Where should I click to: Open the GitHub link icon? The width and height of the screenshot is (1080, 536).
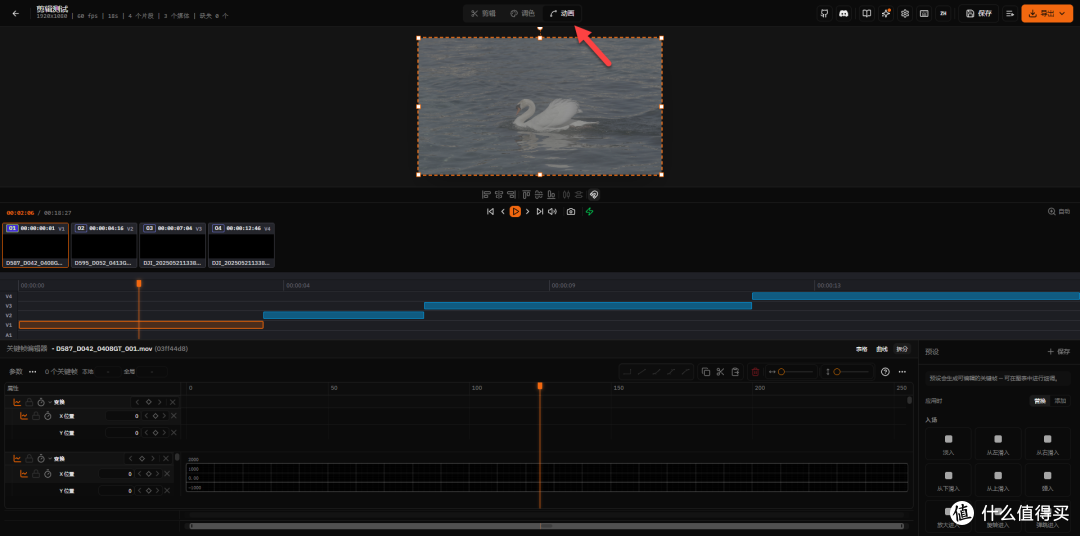tap(824, 13)
